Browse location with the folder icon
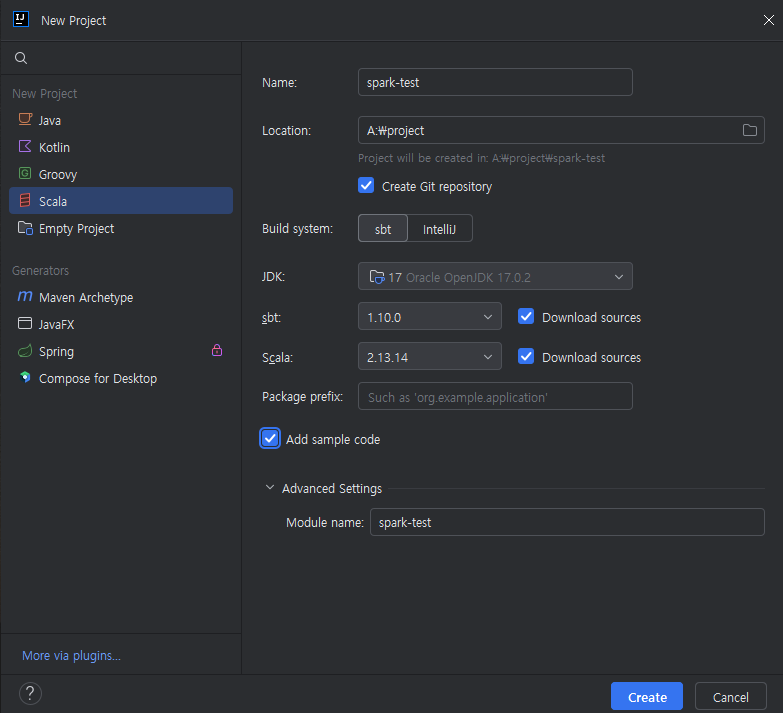 750,130
